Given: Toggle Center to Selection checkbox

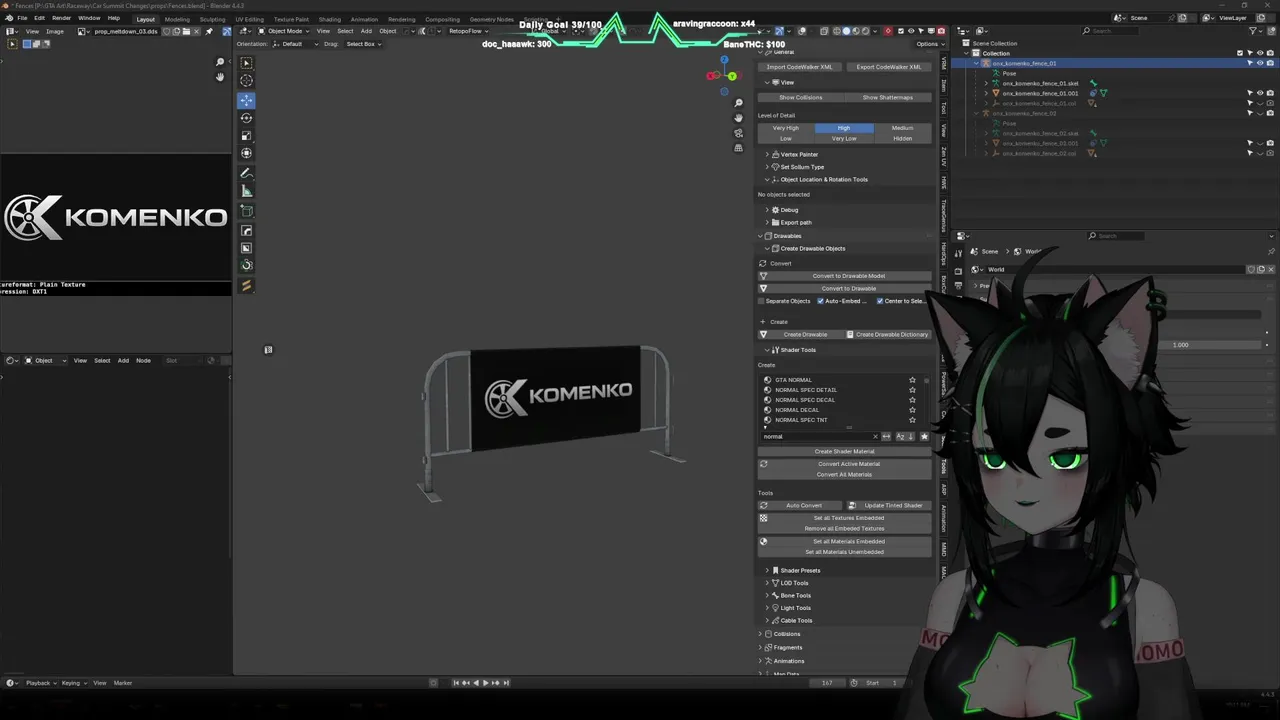Looking at the screenshot, I should click(x=880, y=301).
